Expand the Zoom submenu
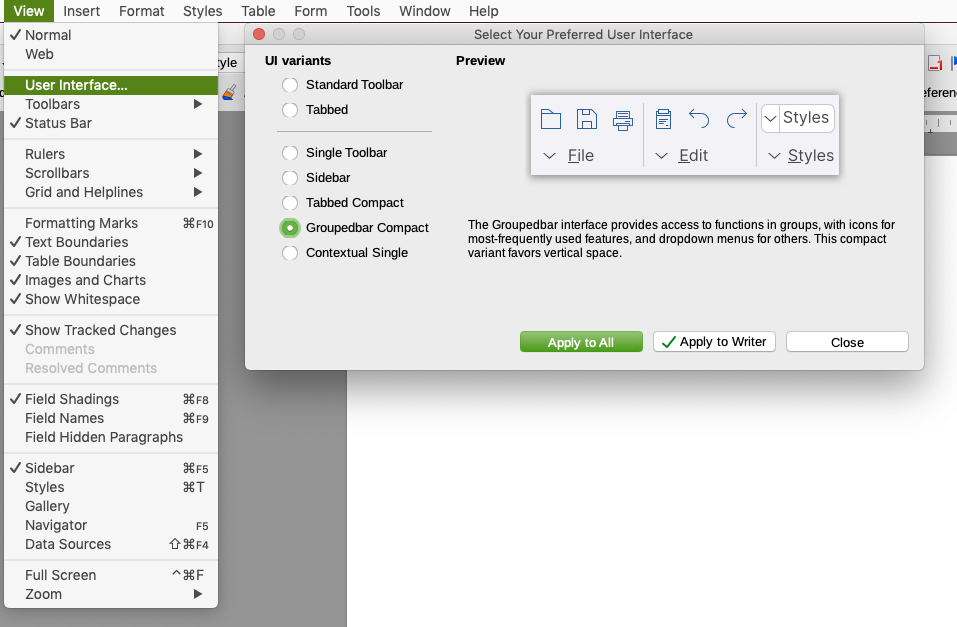 (x=110, y=593)
